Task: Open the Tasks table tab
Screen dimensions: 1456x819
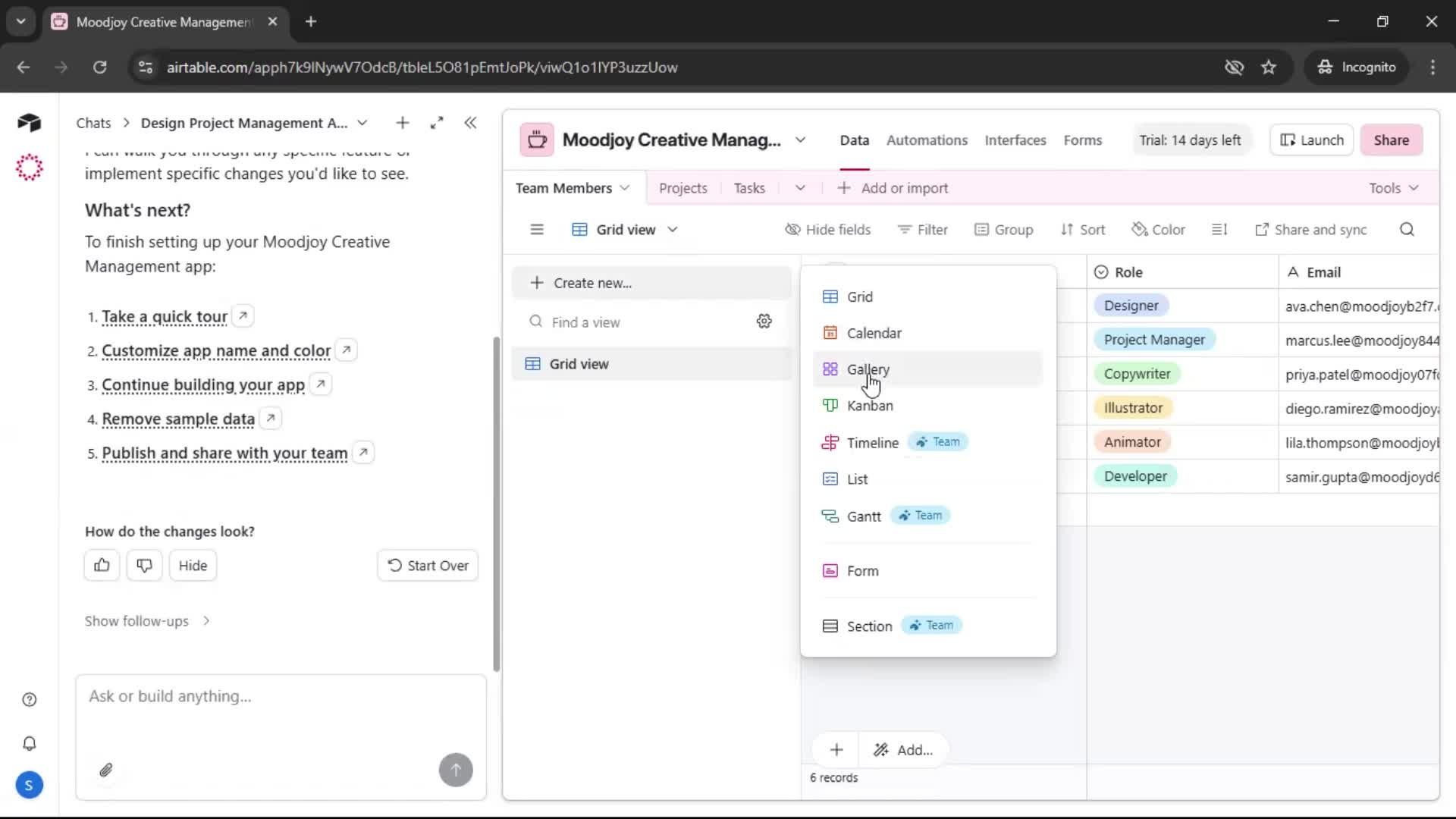Action: [749, 188]
